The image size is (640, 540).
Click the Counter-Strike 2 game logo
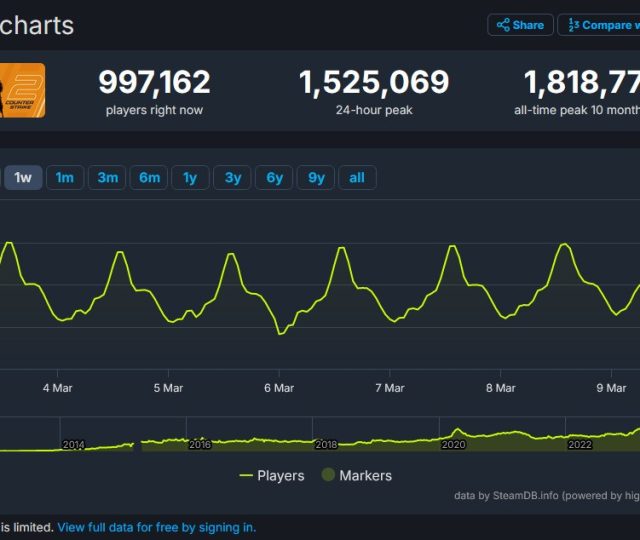tap(22, 91)
